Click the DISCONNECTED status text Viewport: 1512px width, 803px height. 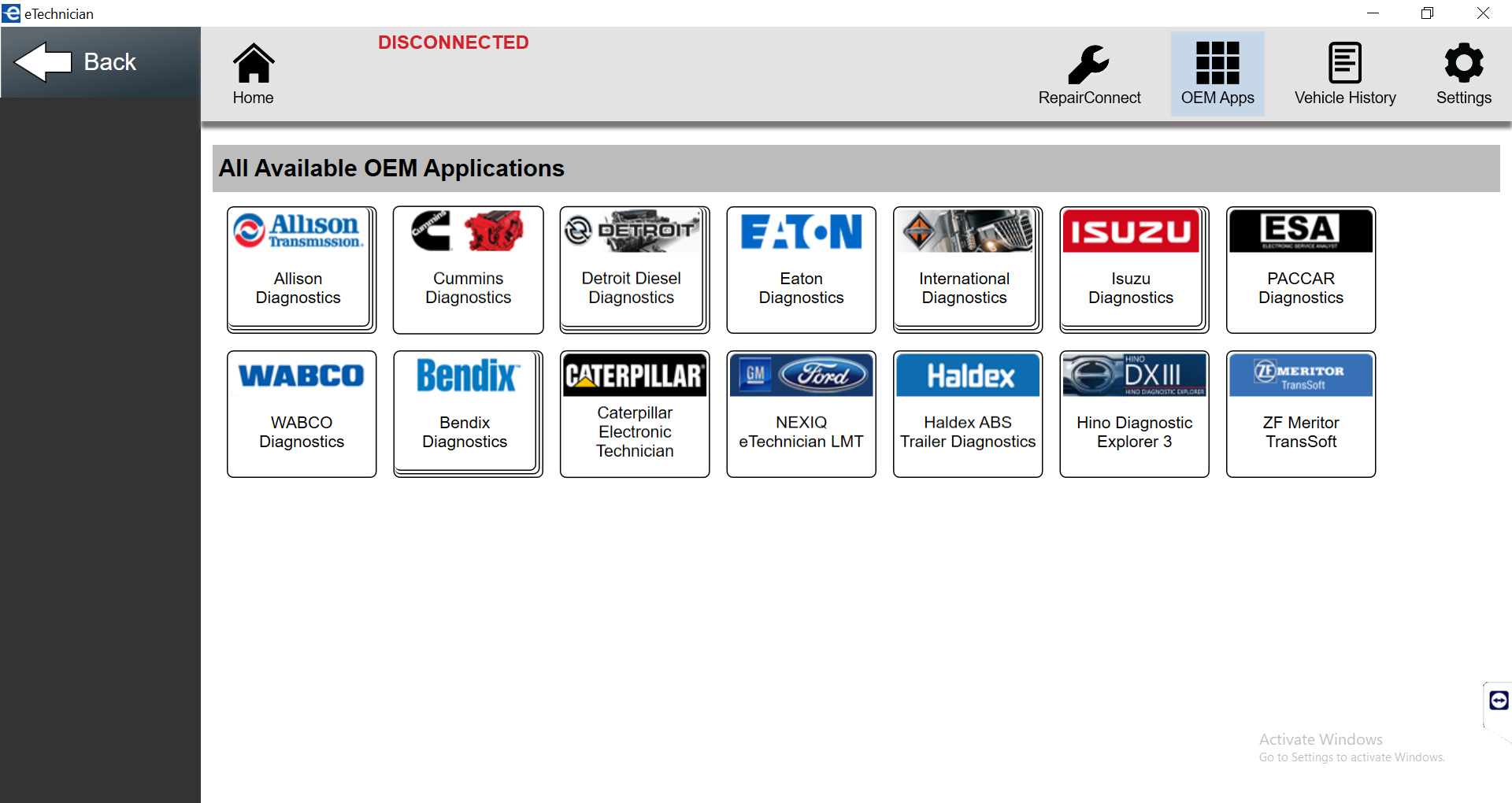click(x=453, y=43)
